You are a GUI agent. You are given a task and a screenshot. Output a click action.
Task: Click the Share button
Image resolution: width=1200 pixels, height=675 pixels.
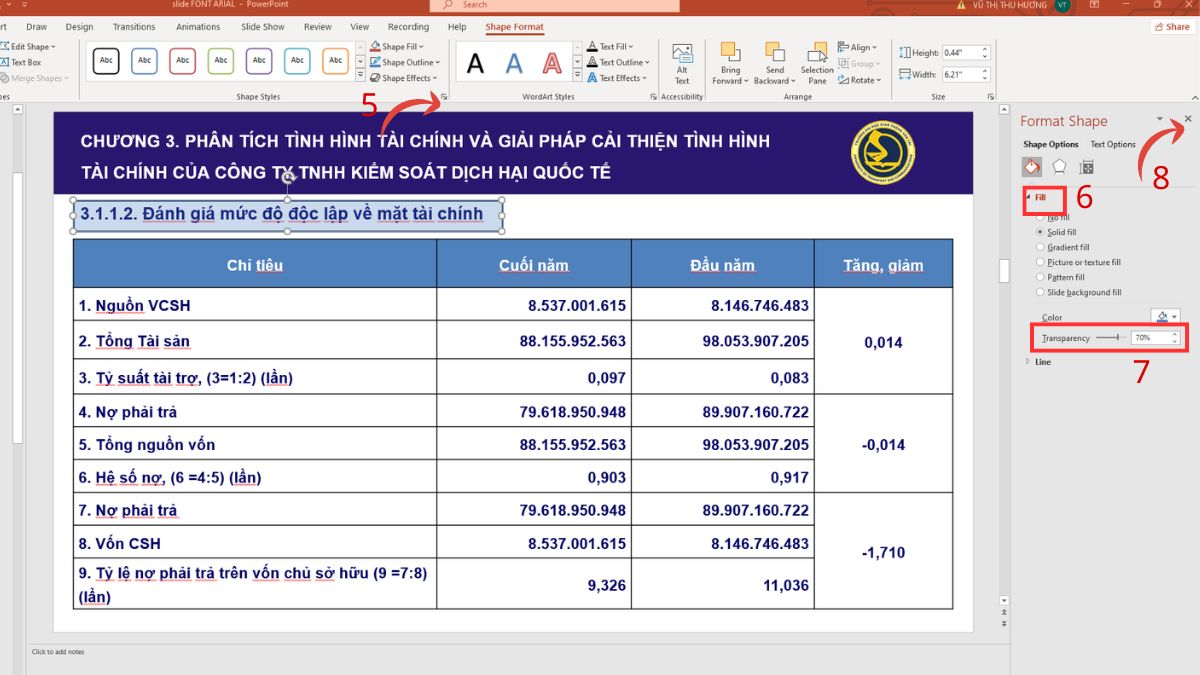click(1171, 26)
